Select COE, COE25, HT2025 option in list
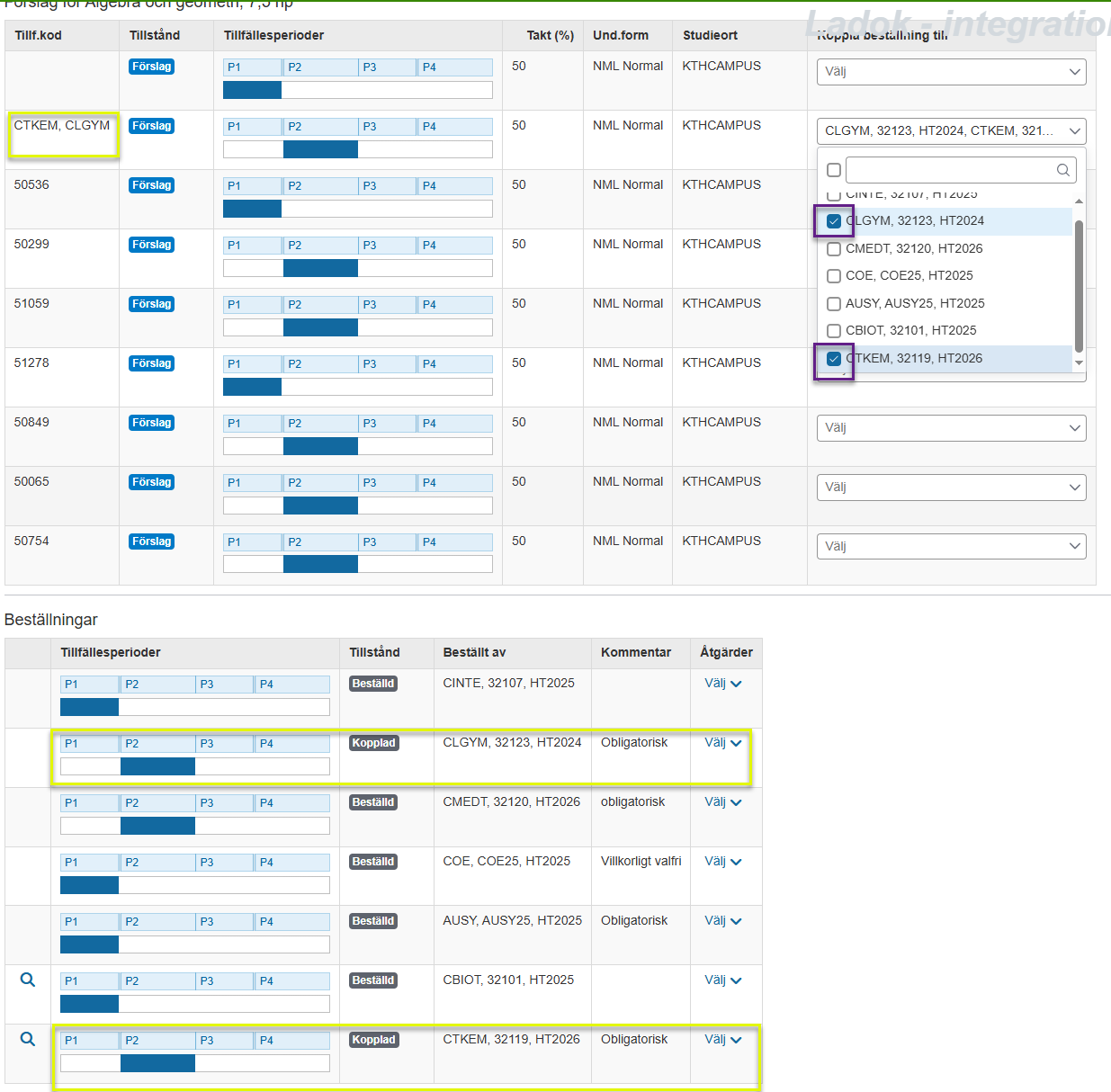This screenshot has height=1092, width=1111. pyautogui.click(x=909, y=276)
